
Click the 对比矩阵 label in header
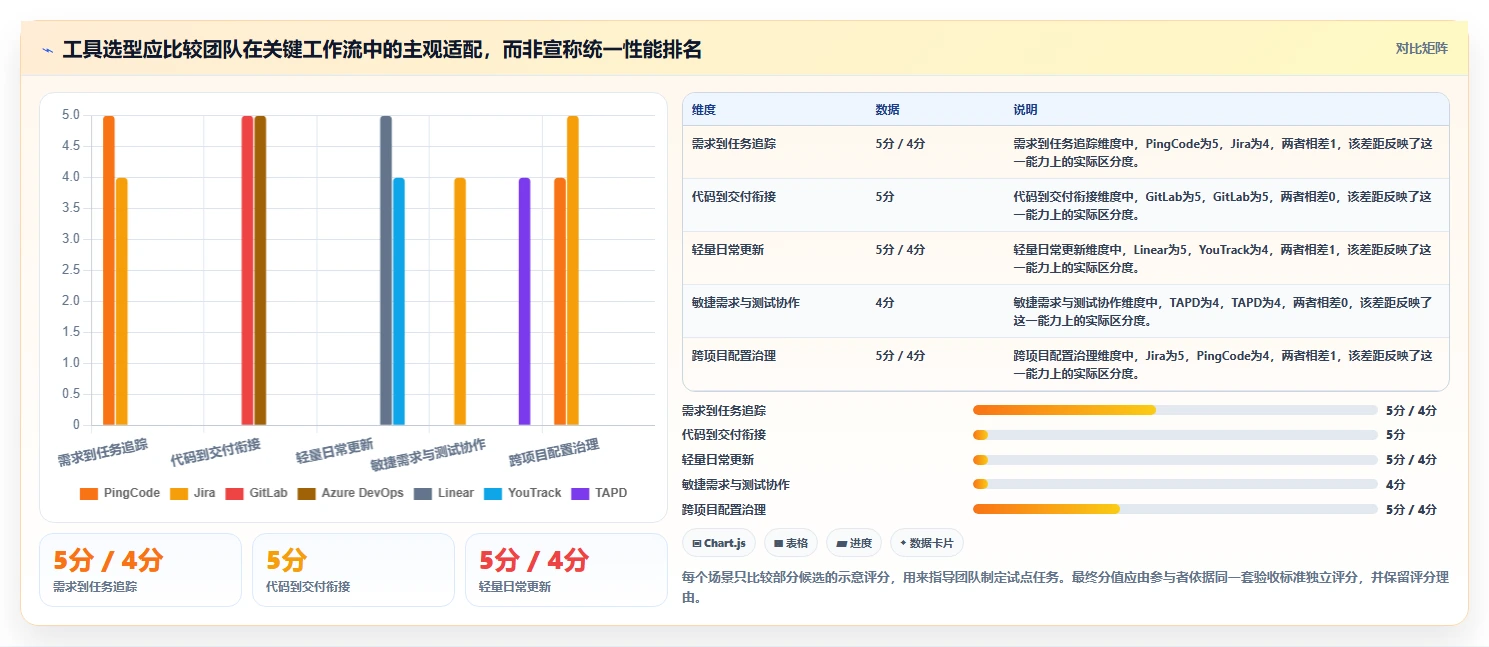click(x=1421, y=48)
